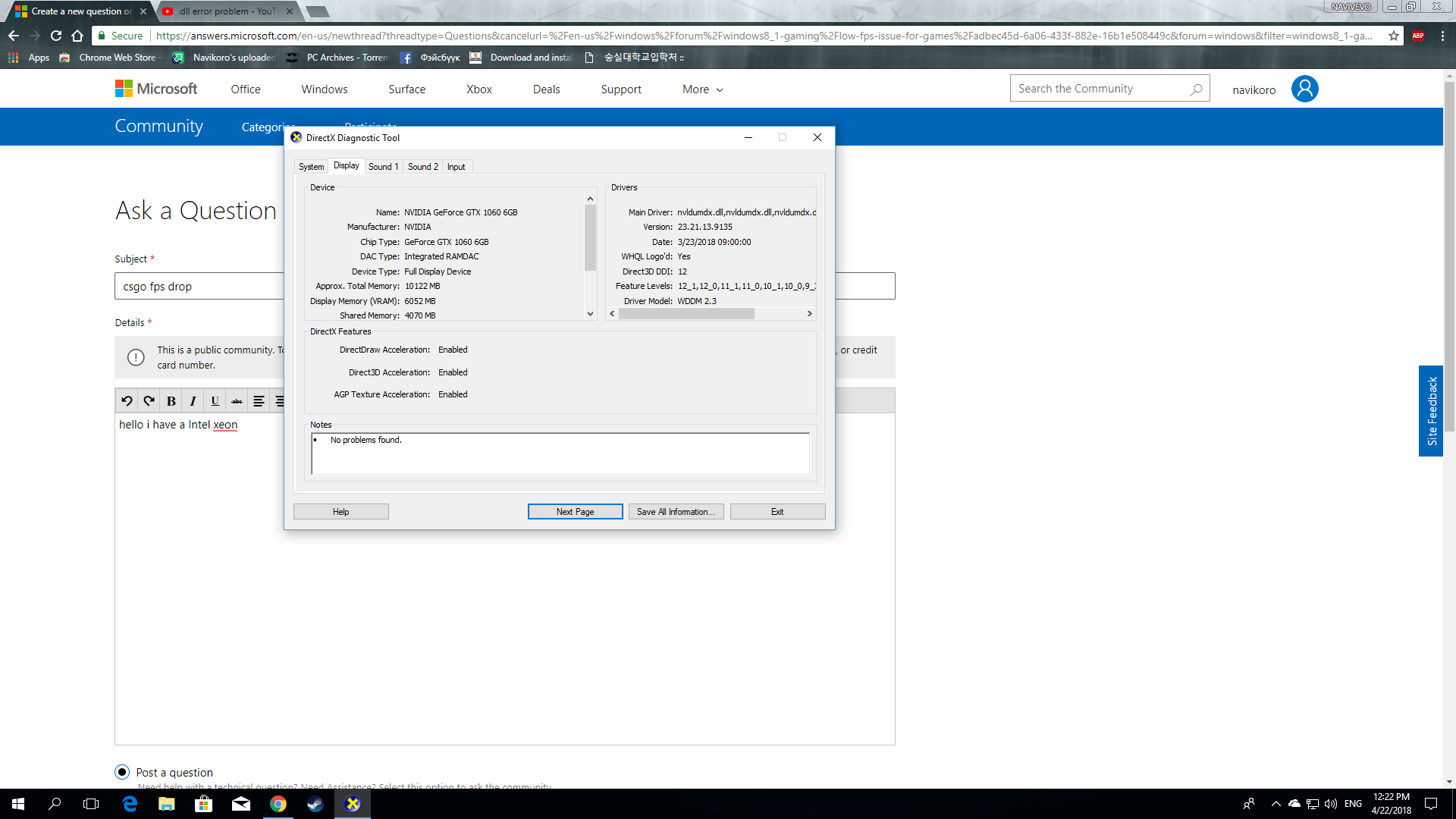Undo in the question editor toolbar
The height and width of the screenshot is (819, 1456).
[x=127, y=401]
